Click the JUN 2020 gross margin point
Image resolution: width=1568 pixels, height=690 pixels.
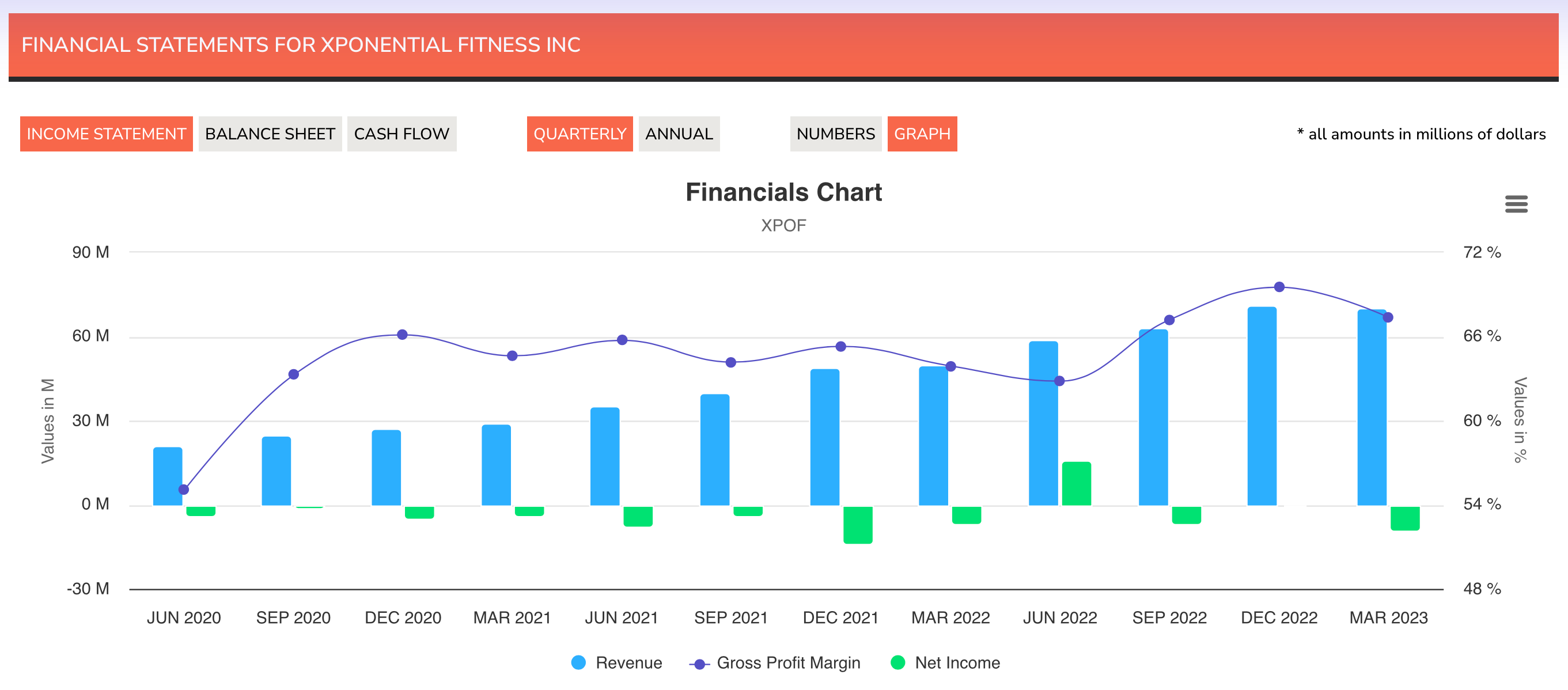click(184, 490)
